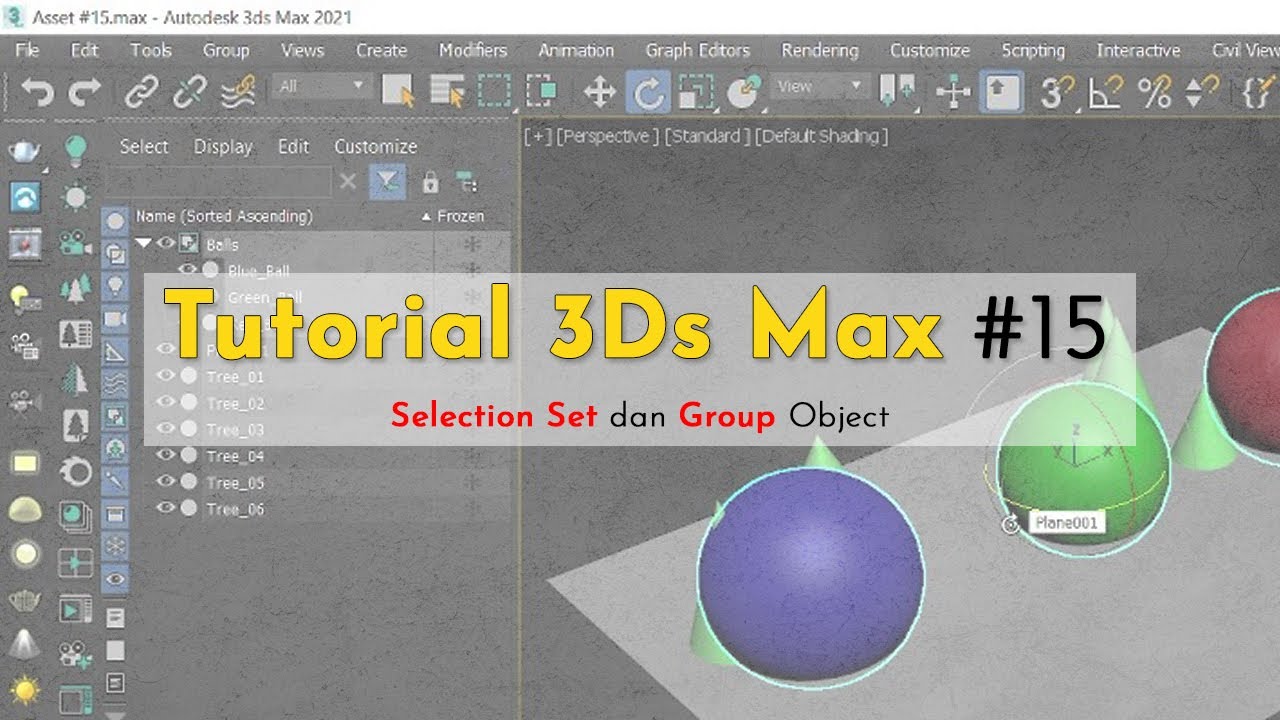
Task: Activate the Select and Rotate tool
Action: (x=648, y=93)
